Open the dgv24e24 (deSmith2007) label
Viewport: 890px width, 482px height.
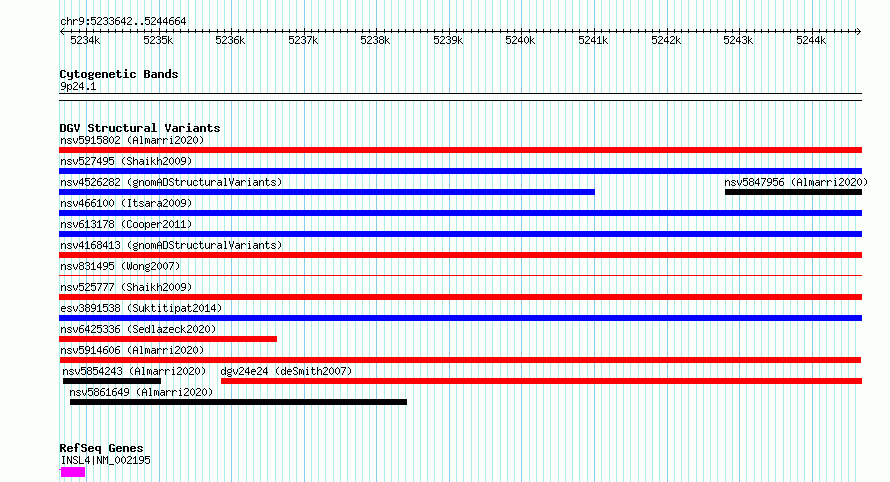tap(286, 371)
